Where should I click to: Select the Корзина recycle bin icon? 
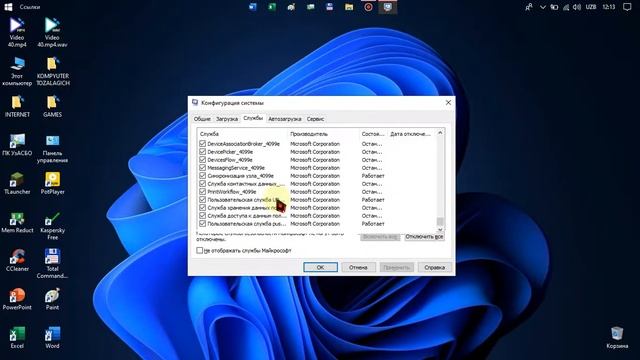tap(617, 338)
